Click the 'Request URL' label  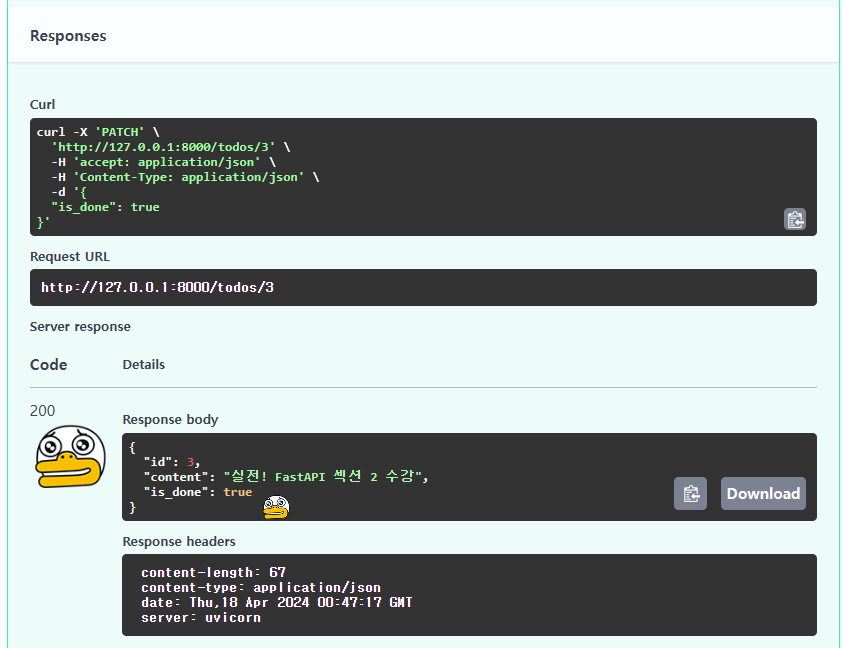tap(70, 257)
